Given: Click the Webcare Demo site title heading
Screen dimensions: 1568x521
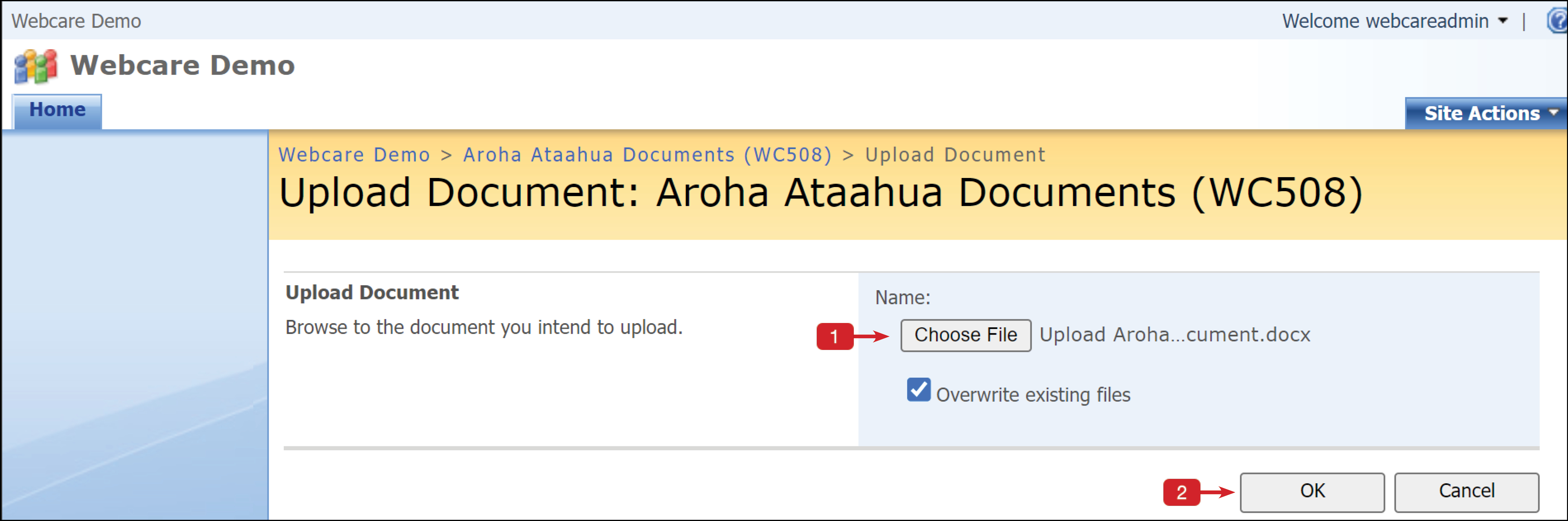Looking at the screenshot, I should 183,65.
